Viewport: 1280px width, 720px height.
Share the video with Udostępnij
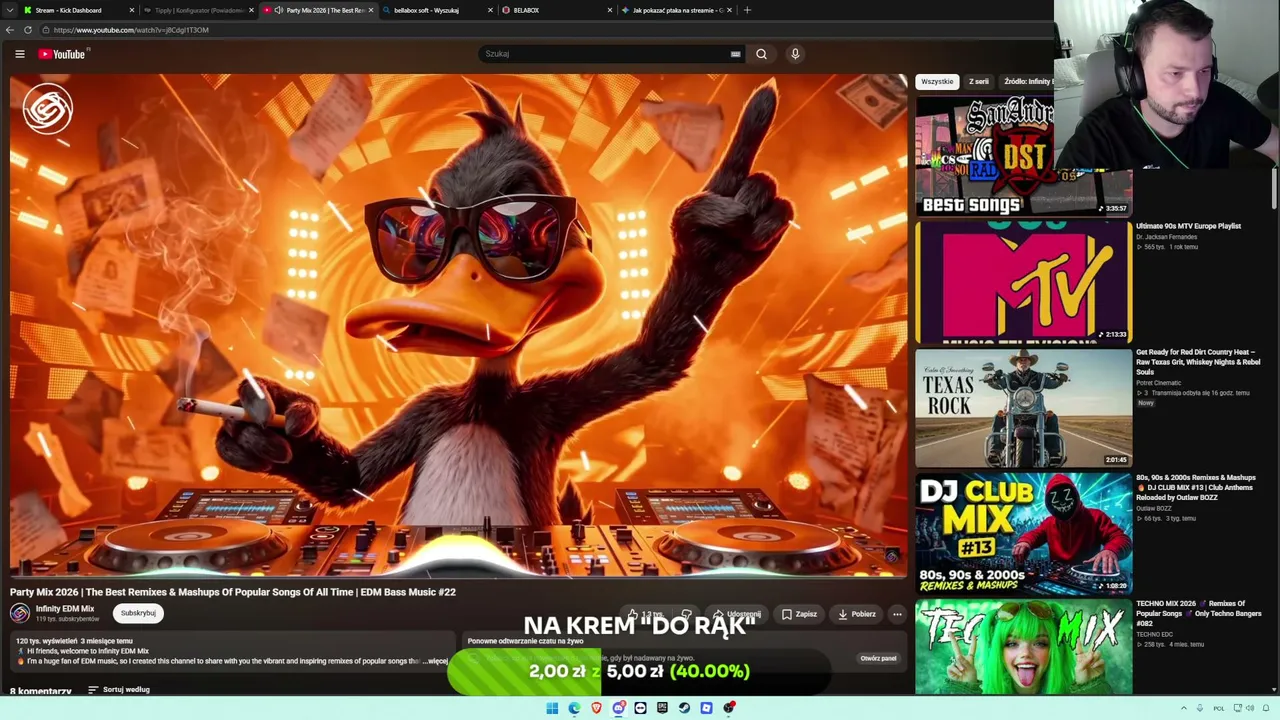click(x=737, y=614)
